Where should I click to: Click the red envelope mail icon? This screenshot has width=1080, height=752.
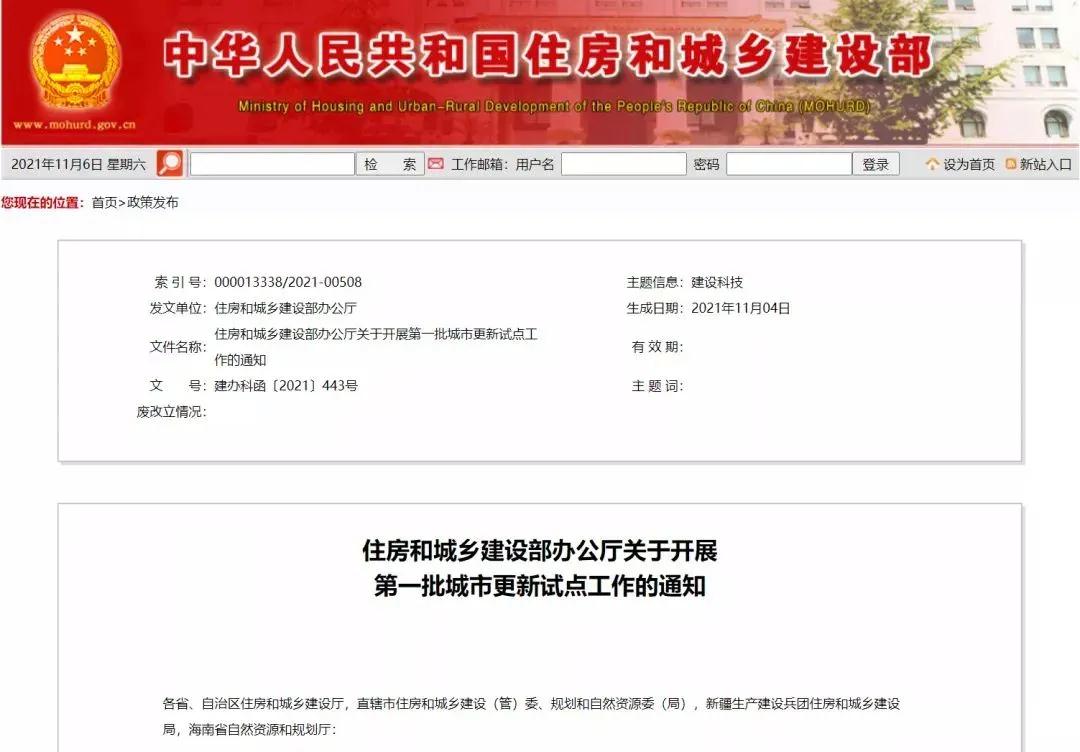[435, 164]
